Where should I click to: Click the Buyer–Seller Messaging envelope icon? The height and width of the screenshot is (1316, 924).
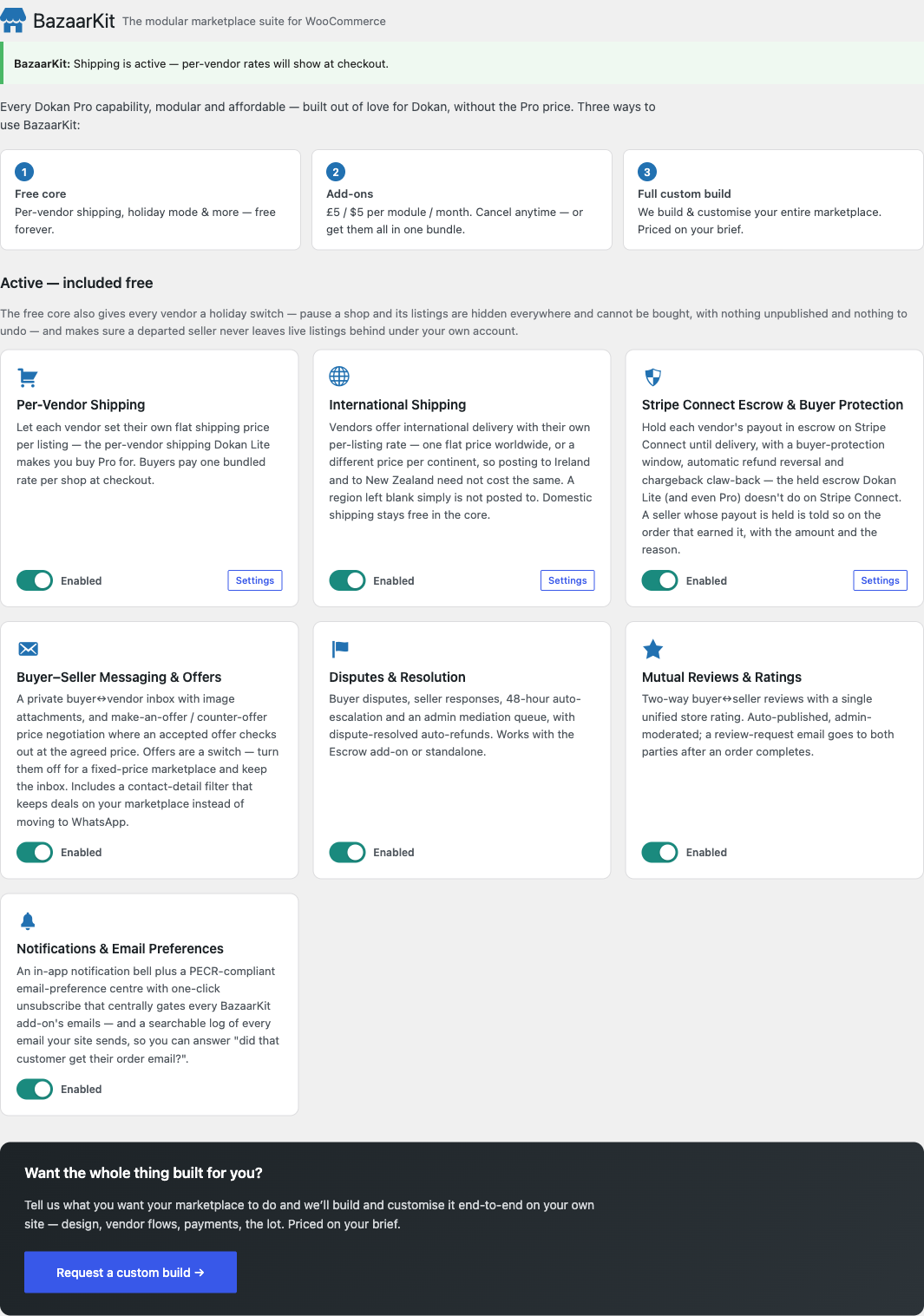pos(28,649)
